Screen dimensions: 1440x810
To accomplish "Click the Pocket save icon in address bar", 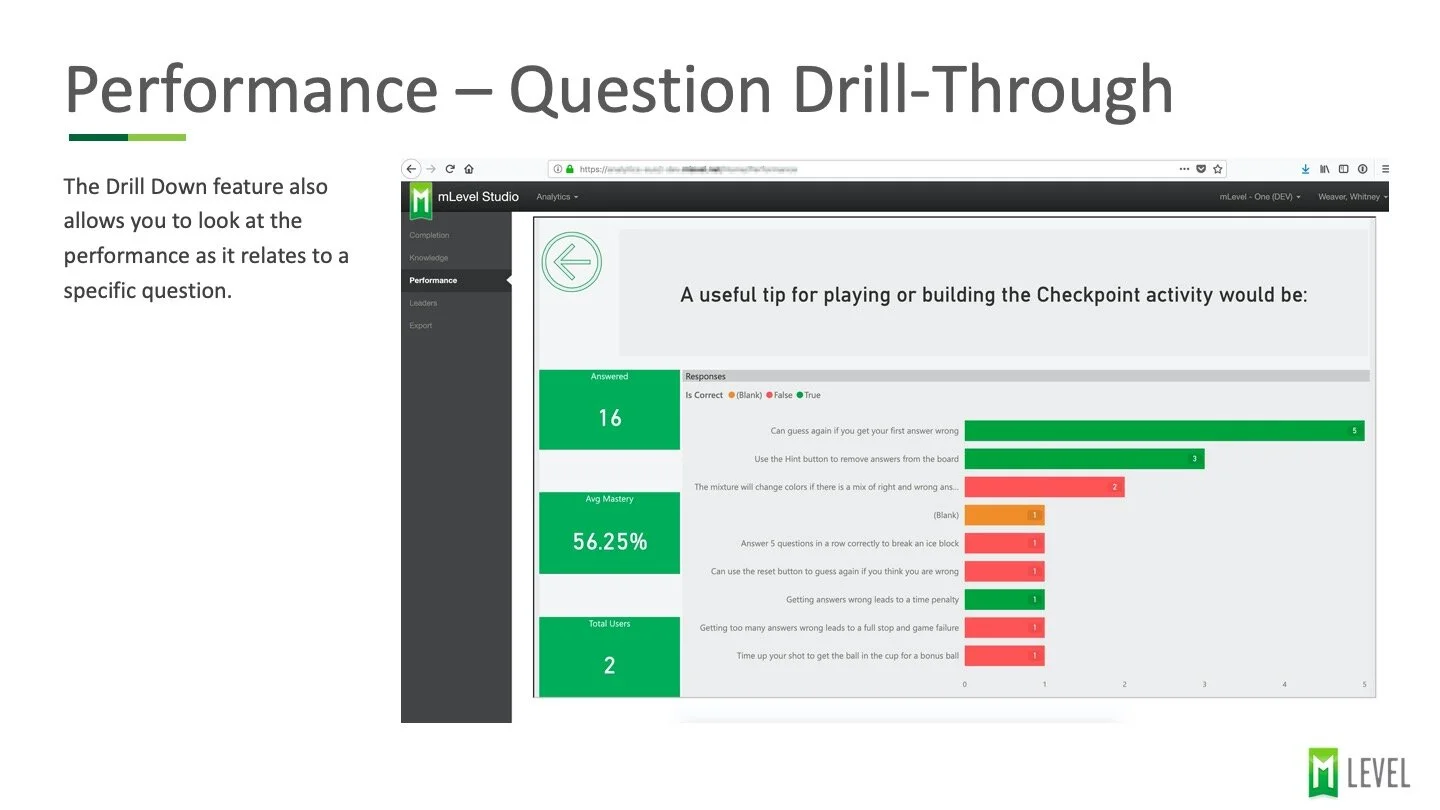I will tap(1201, 169).
